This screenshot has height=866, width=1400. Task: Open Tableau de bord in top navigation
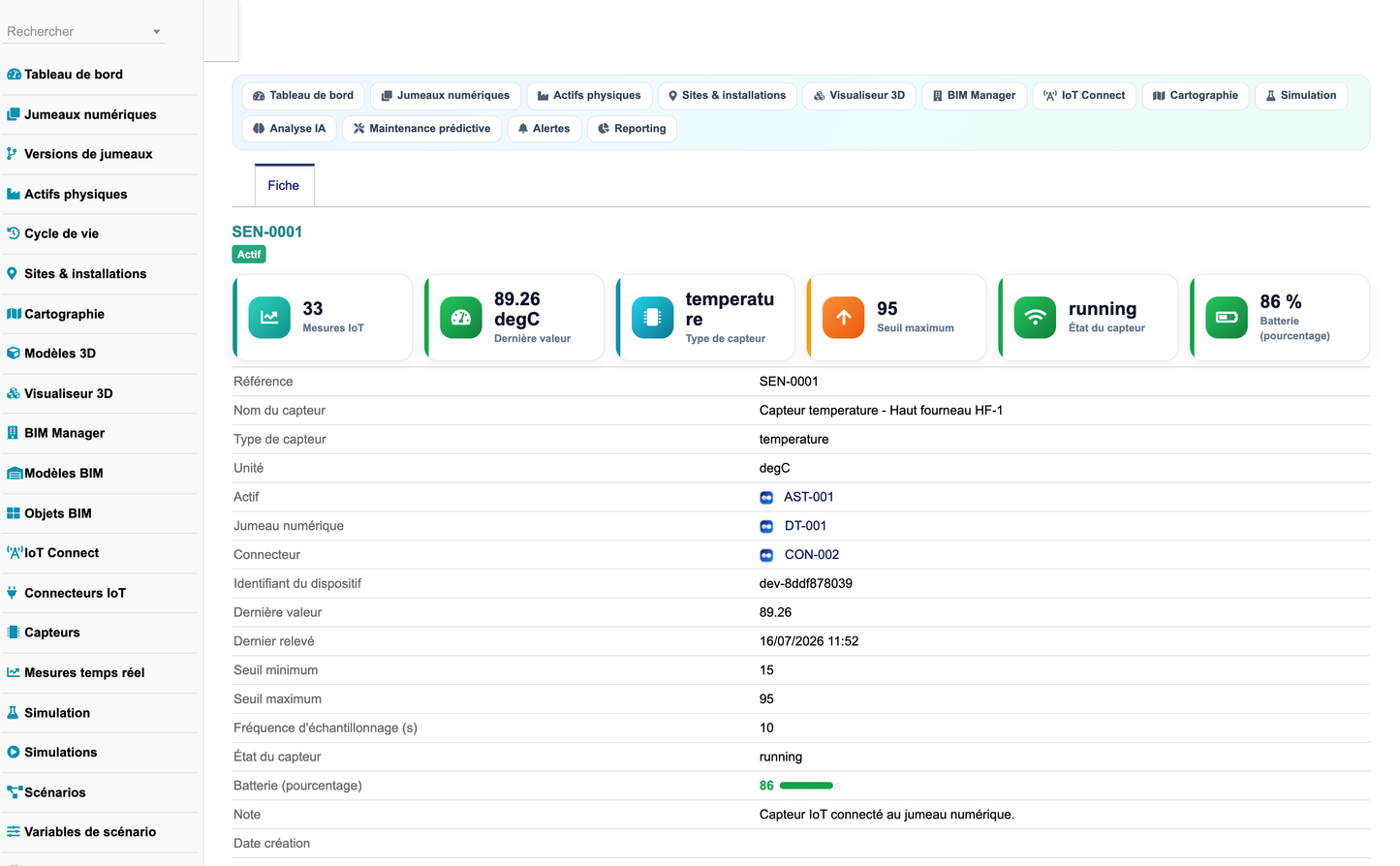pos(303,96)
